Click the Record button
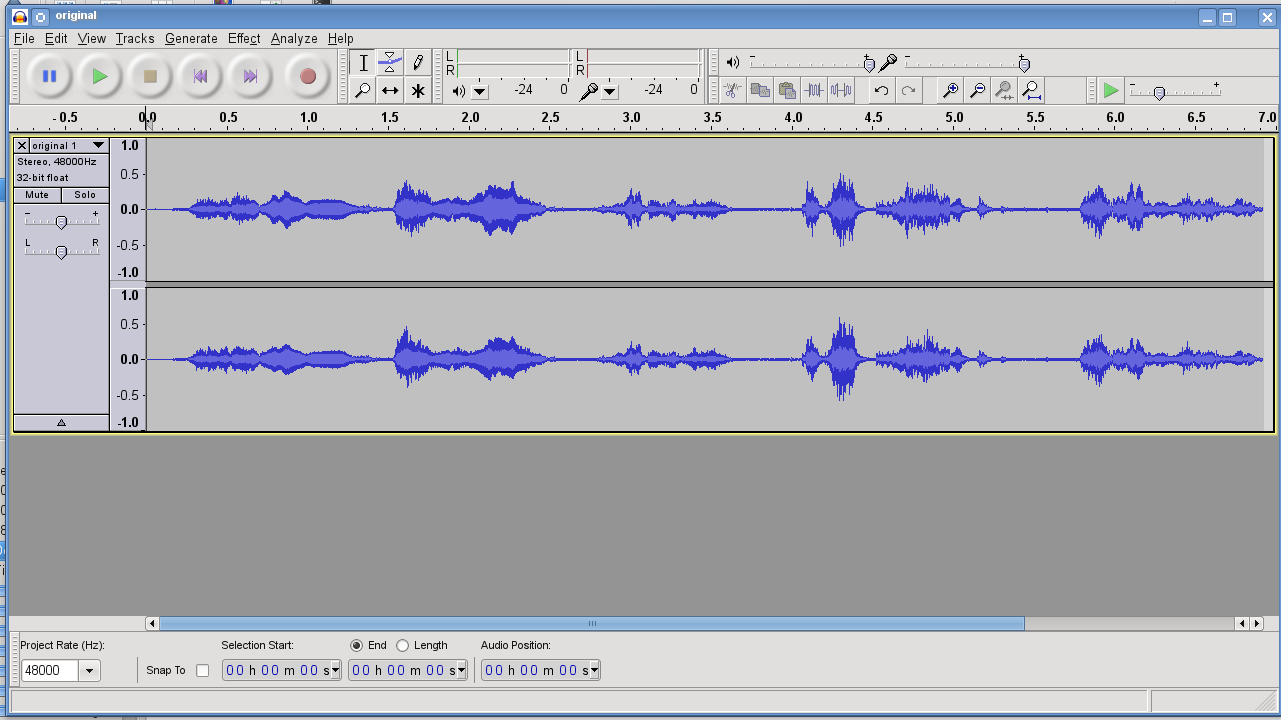The image size is (1281, 720). [307, 76]
